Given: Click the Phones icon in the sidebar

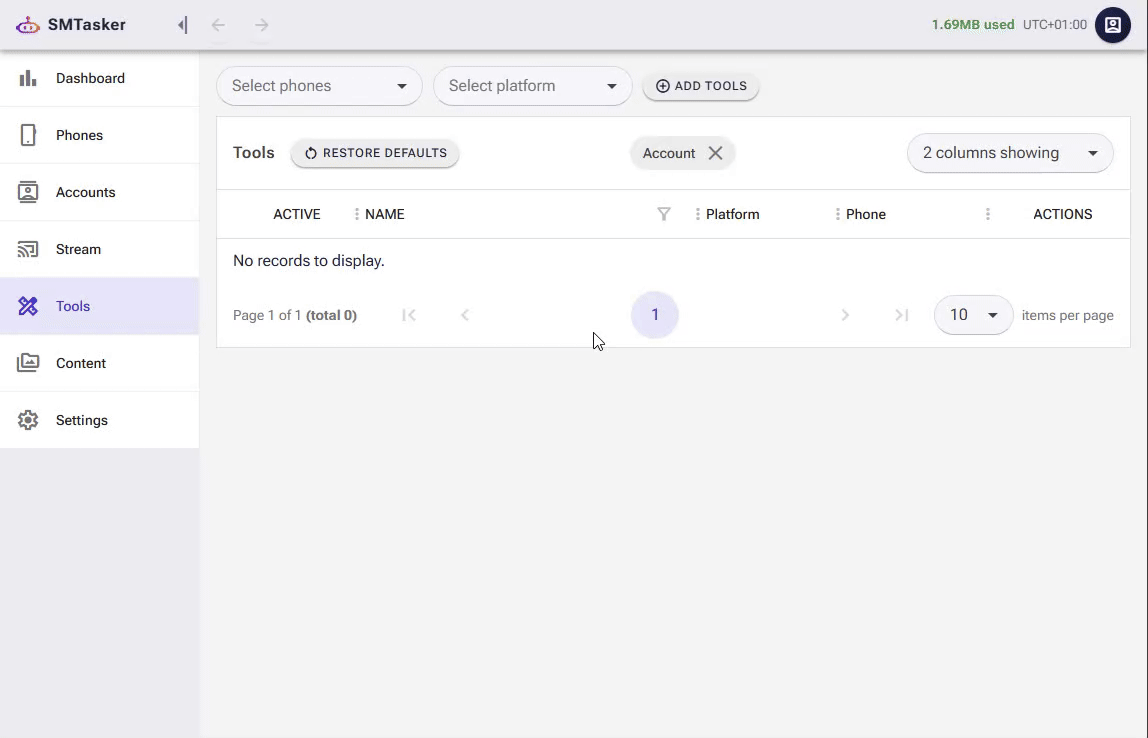Looking at the screenshot, I should [x=28, y=135].
